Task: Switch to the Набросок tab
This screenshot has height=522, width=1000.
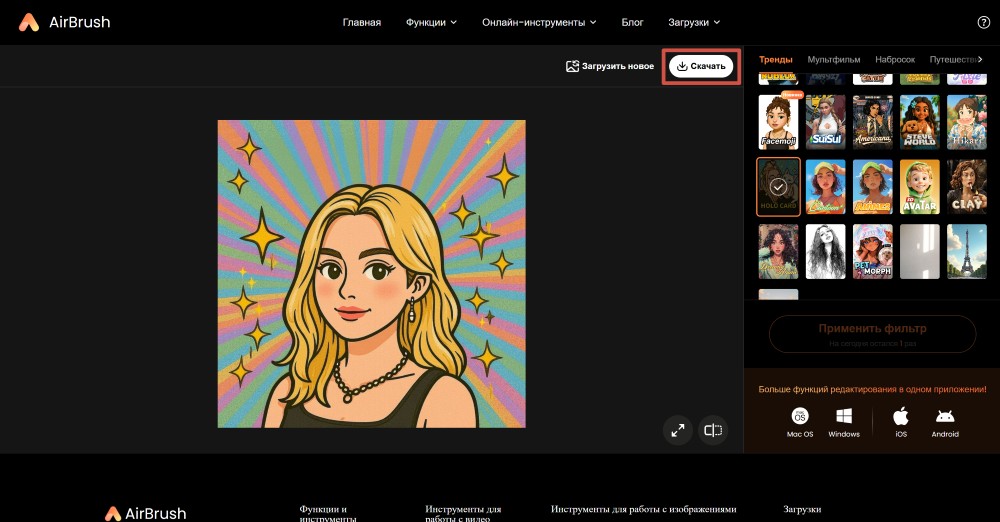Action: (x=894, y=60)
